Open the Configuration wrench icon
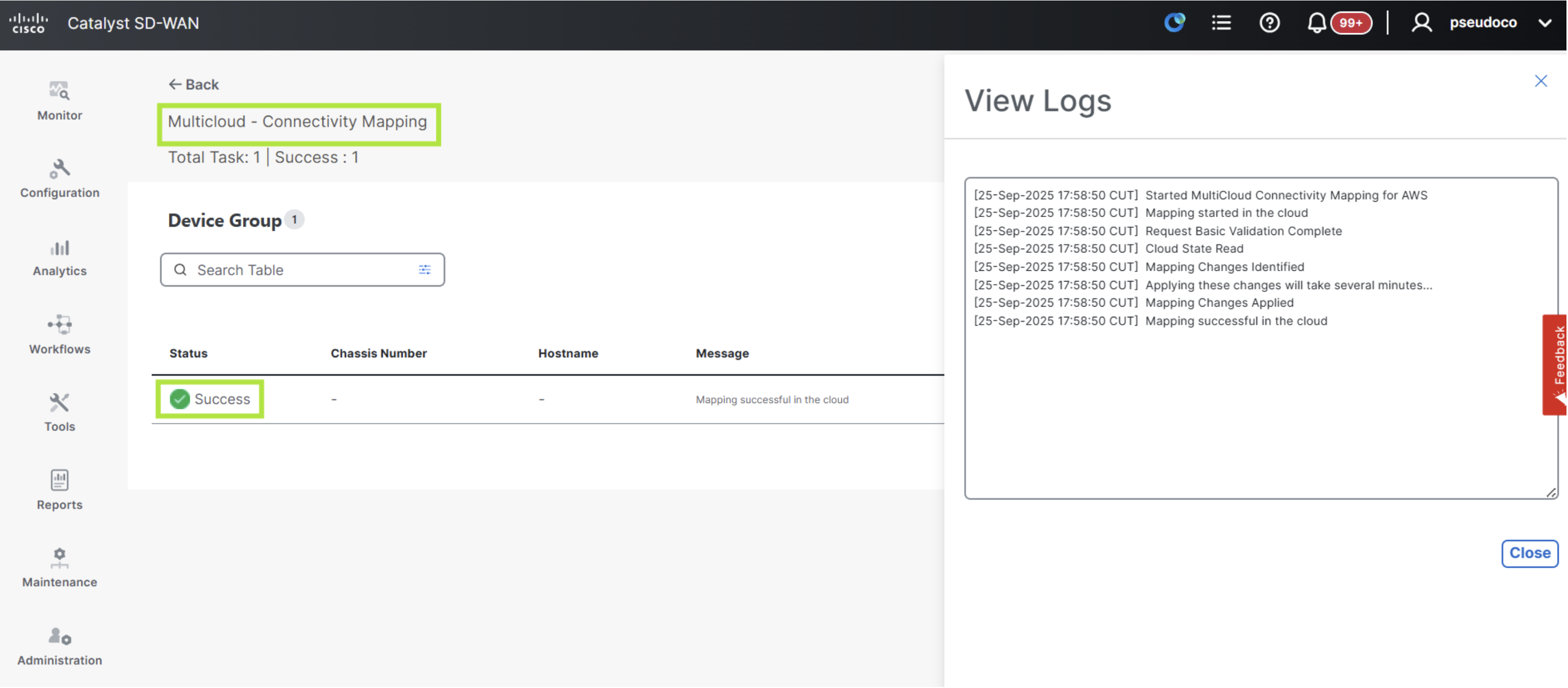 click(59, 168)
